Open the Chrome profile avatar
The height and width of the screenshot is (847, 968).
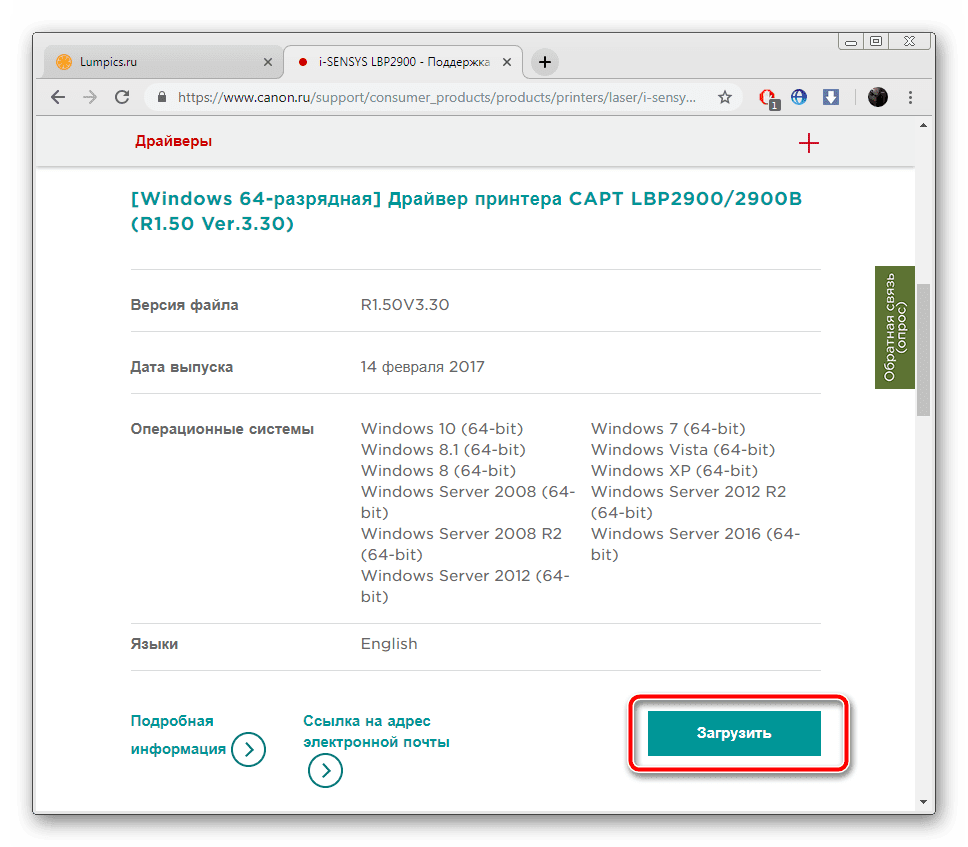[x=877, y=97]
